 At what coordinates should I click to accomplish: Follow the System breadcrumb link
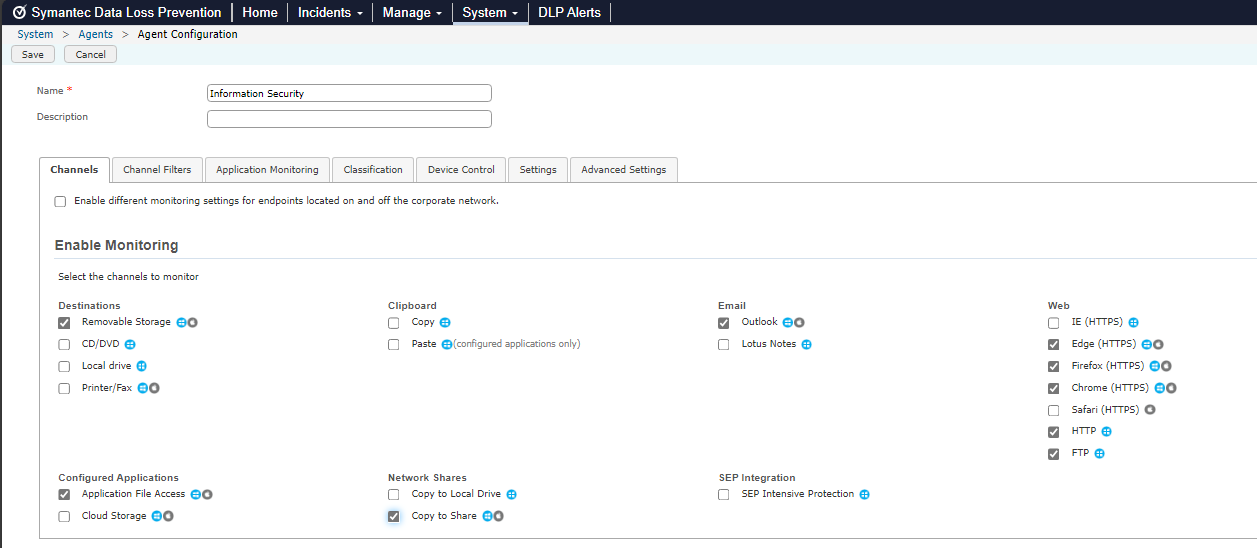point(35,34)
